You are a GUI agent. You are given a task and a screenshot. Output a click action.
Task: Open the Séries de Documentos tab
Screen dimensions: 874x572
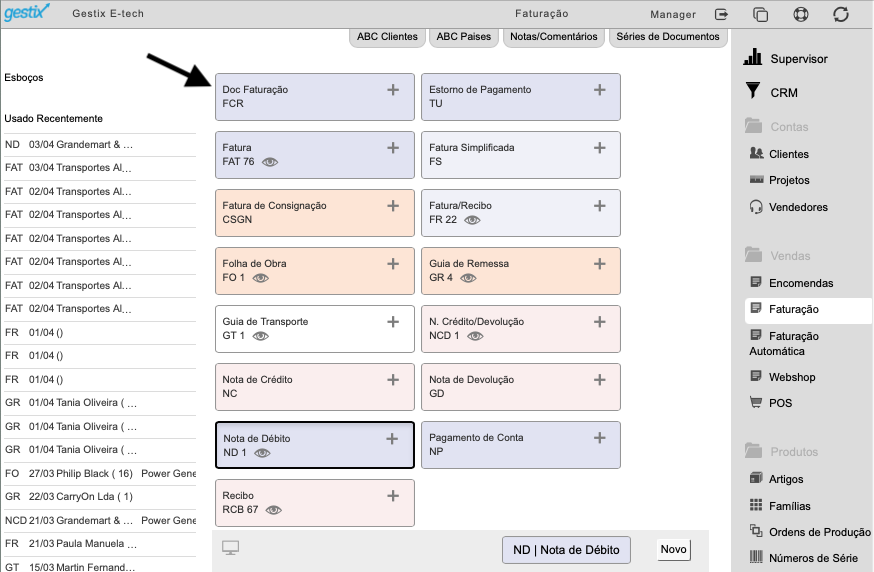(x=668, y=37)
